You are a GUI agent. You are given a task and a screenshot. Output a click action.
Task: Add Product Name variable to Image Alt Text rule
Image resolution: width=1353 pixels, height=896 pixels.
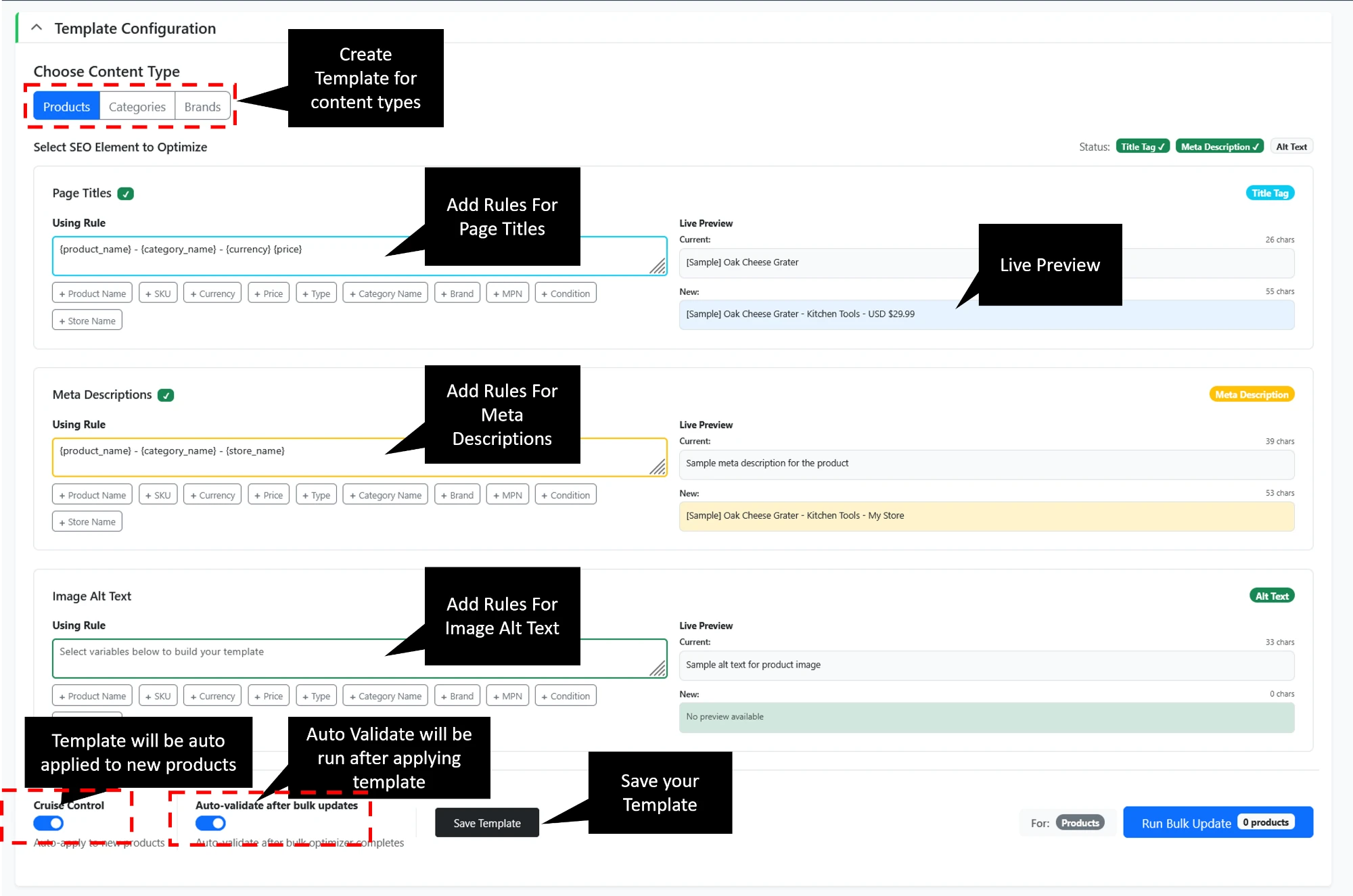coord(92,695)
